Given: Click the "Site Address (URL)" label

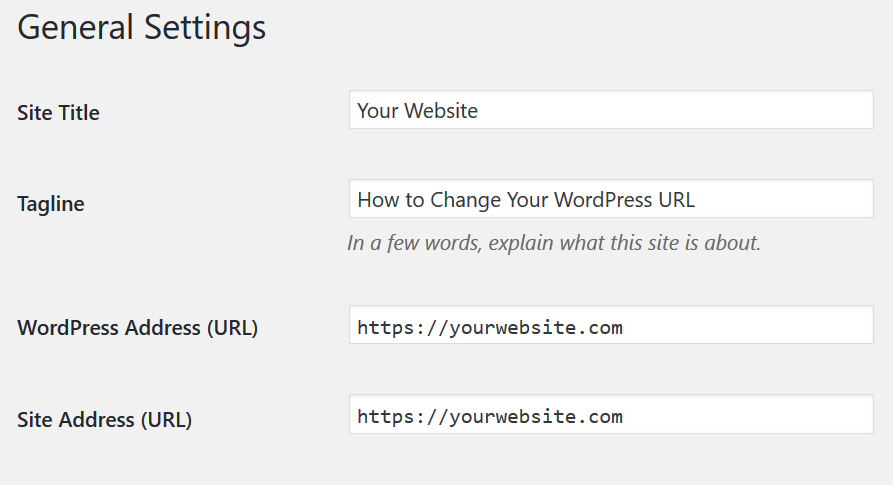Looking at the screenshot, I should tap(104, 420).
